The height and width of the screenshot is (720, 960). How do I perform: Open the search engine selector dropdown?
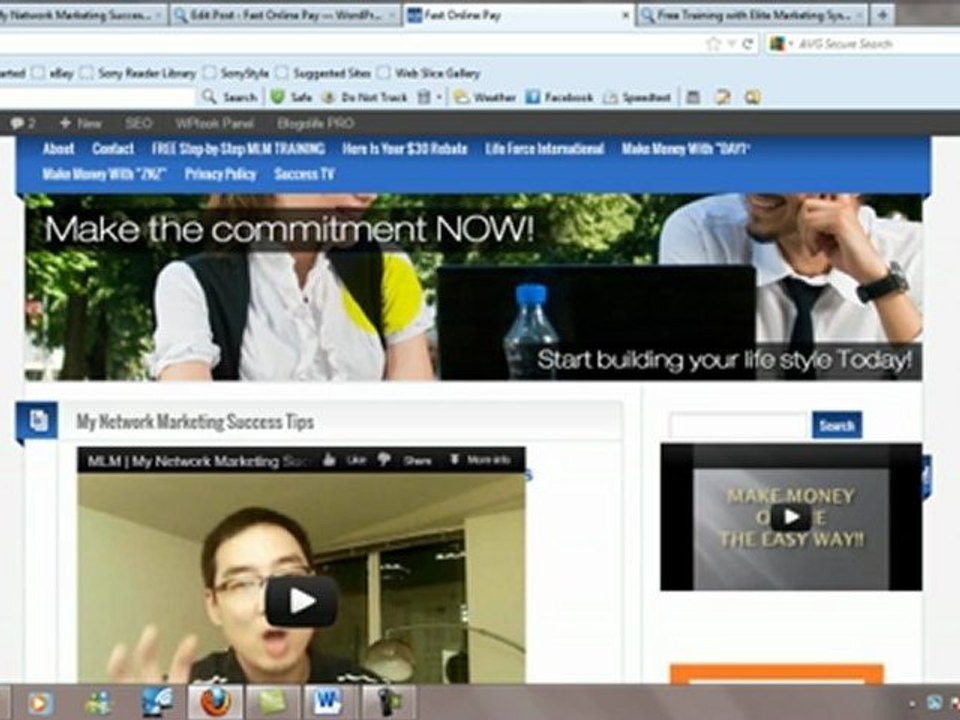point(780,44)
